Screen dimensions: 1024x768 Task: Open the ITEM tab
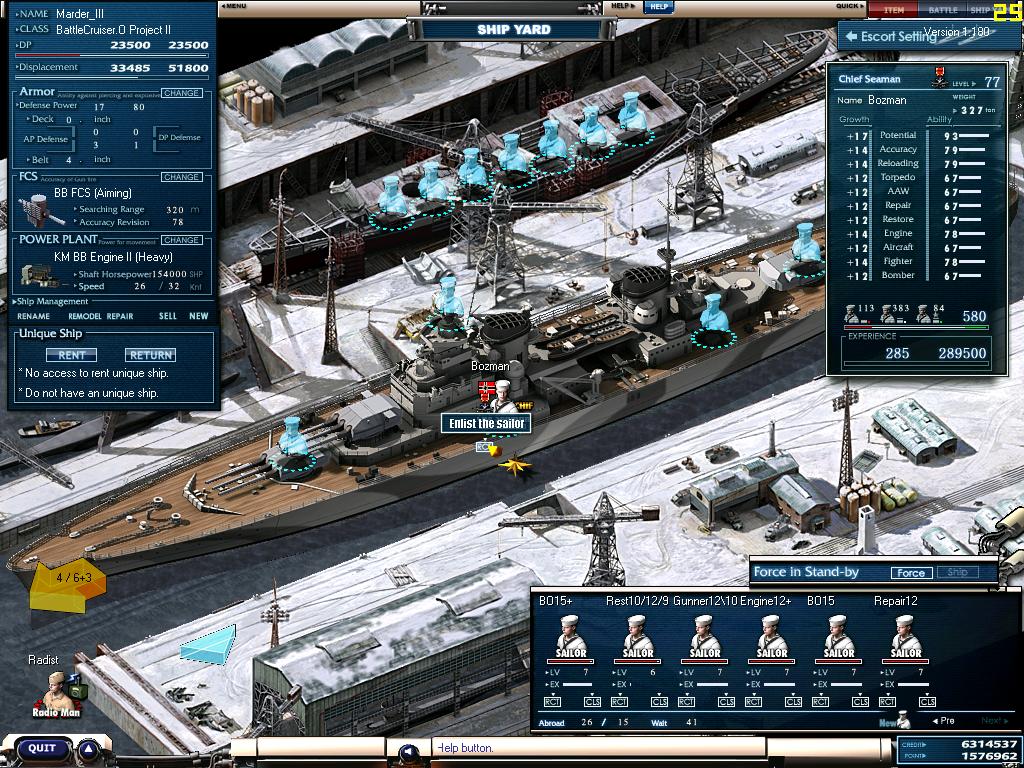coord(893,10)
